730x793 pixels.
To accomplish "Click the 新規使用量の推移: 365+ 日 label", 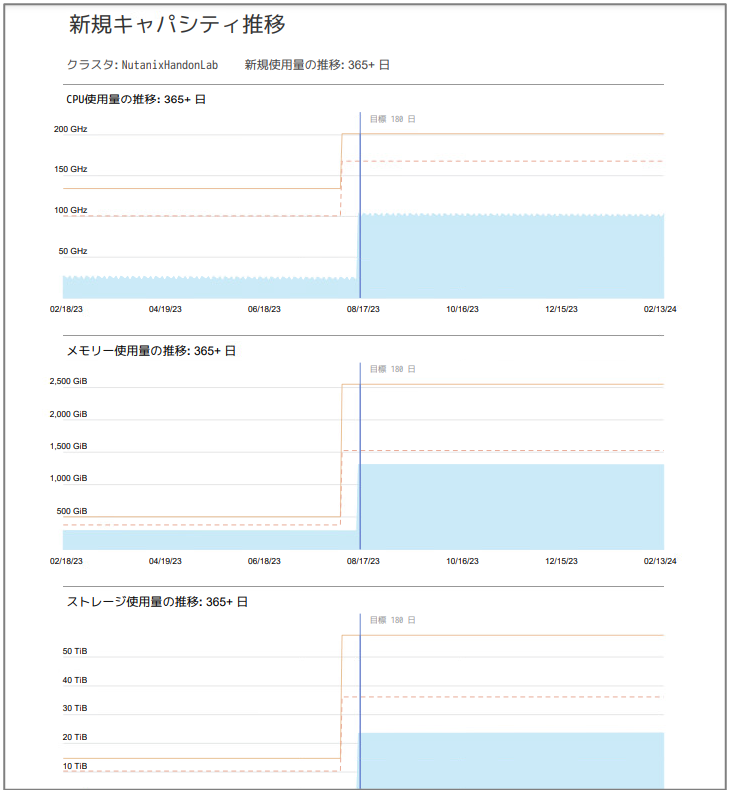I will 317,65.
